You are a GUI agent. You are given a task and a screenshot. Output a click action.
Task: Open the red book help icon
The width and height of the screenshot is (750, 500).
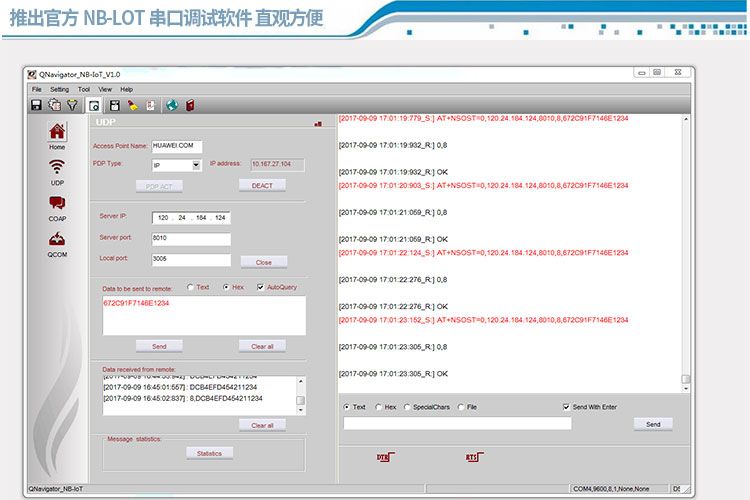tap(190, 105)
